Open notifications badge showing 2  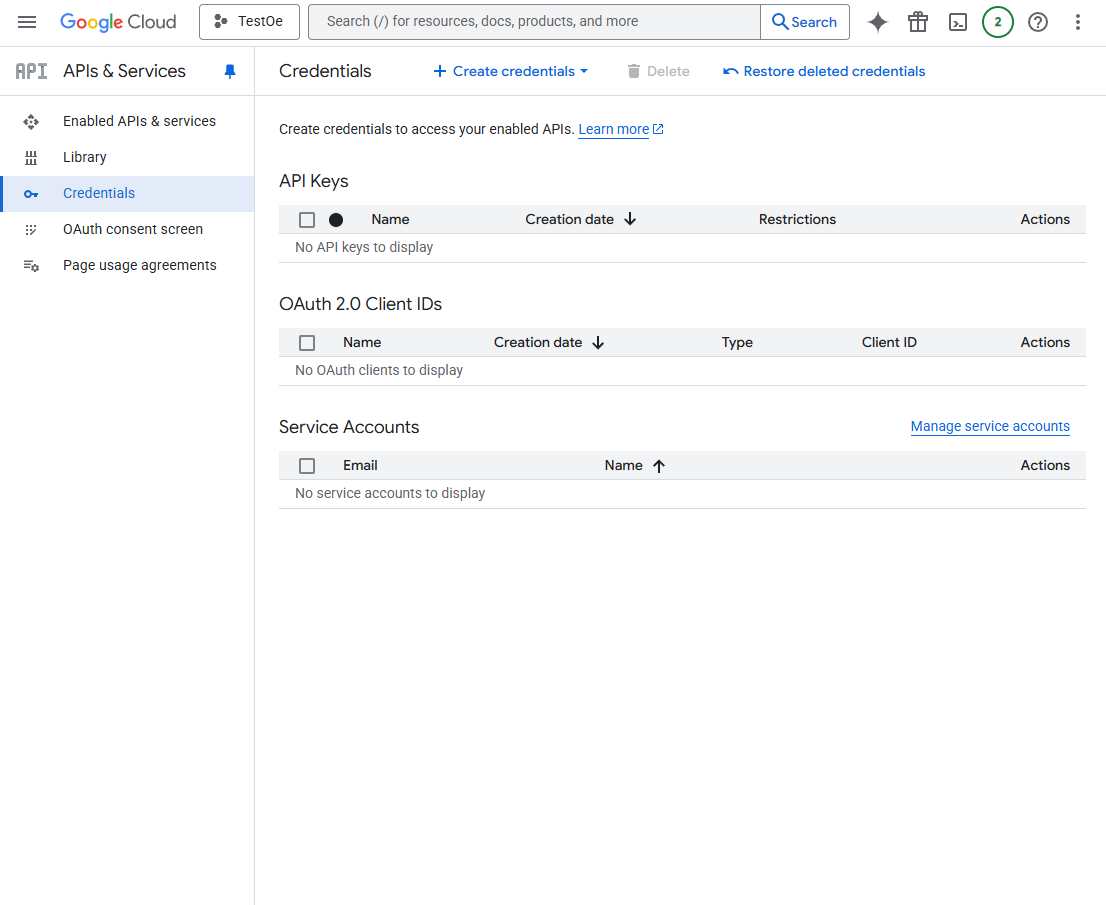[x=997, y=23]
